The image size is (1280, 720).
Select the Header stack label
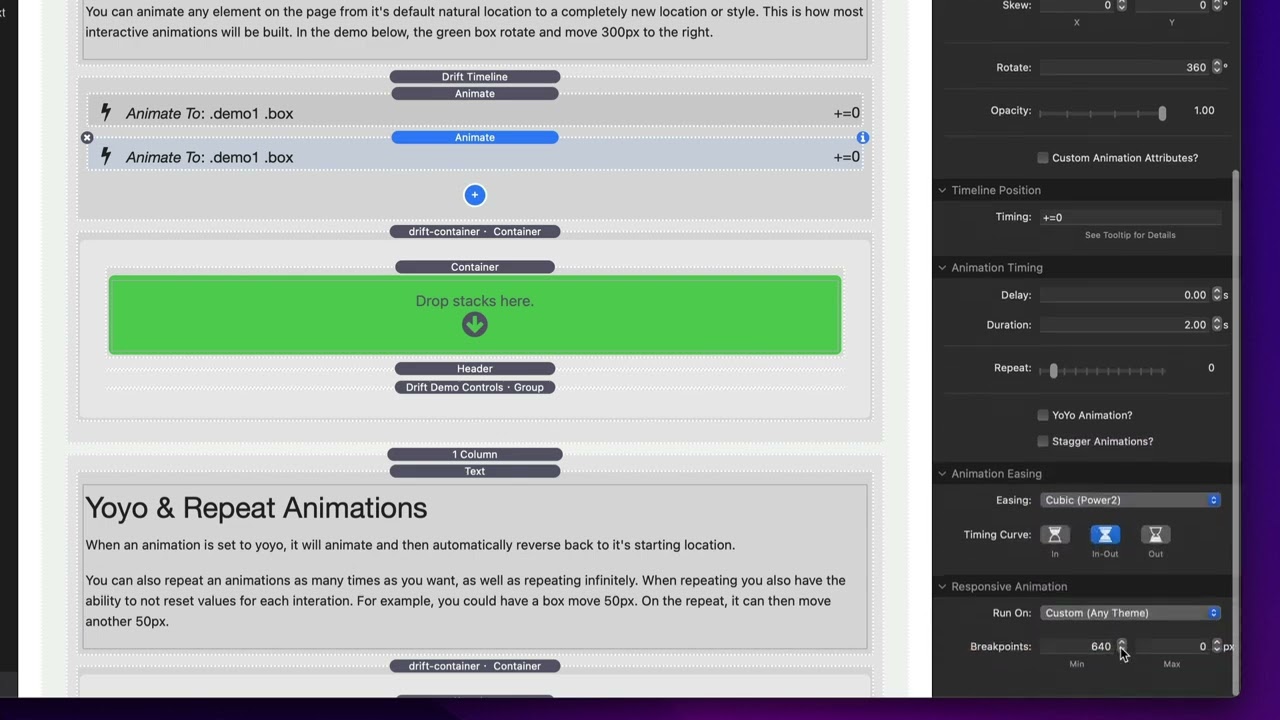tap(475, 369)
